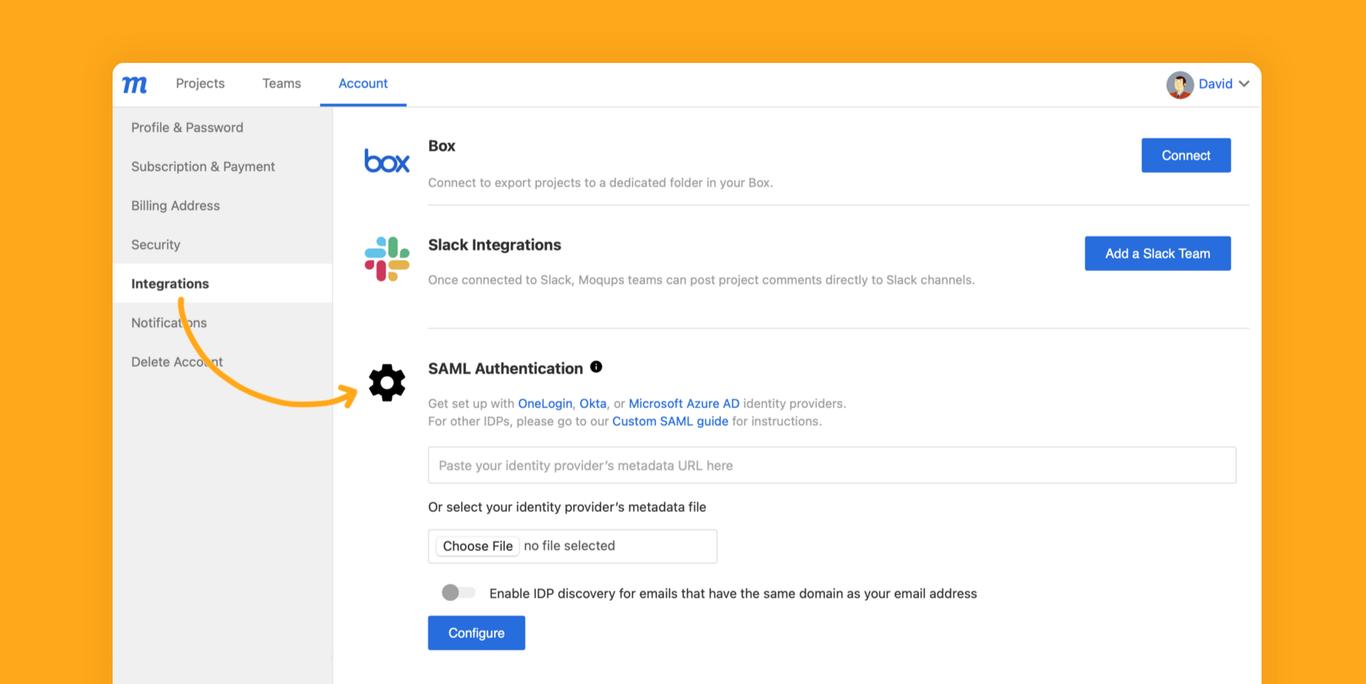Open the Teams tab
This screenshot has height=684, width=1366.
(x=281, y=84)
